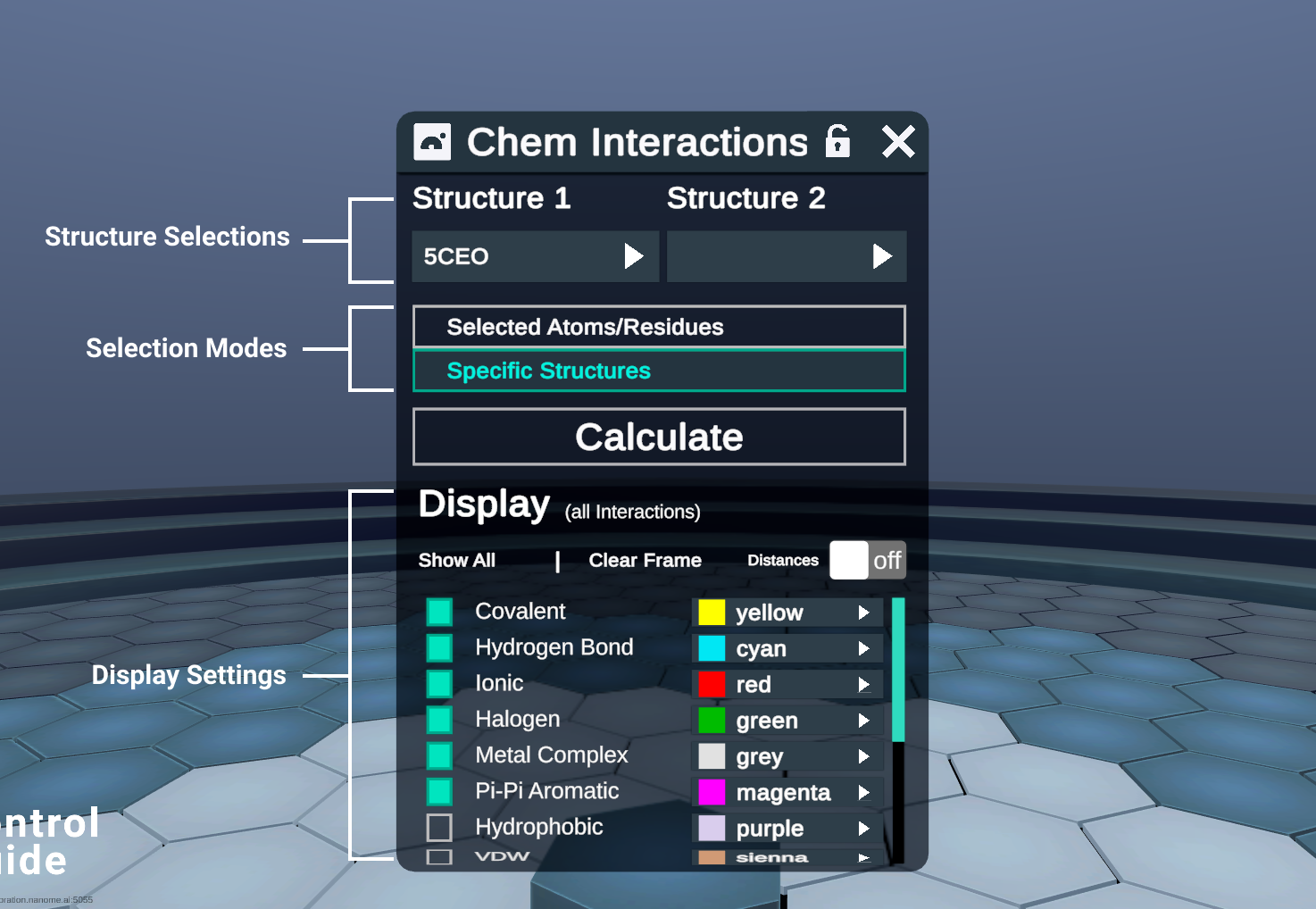Disable the Hydrogen Bond checkbox
The width and height of the screenshot is (1316, 909).
[x=439, y=646]
